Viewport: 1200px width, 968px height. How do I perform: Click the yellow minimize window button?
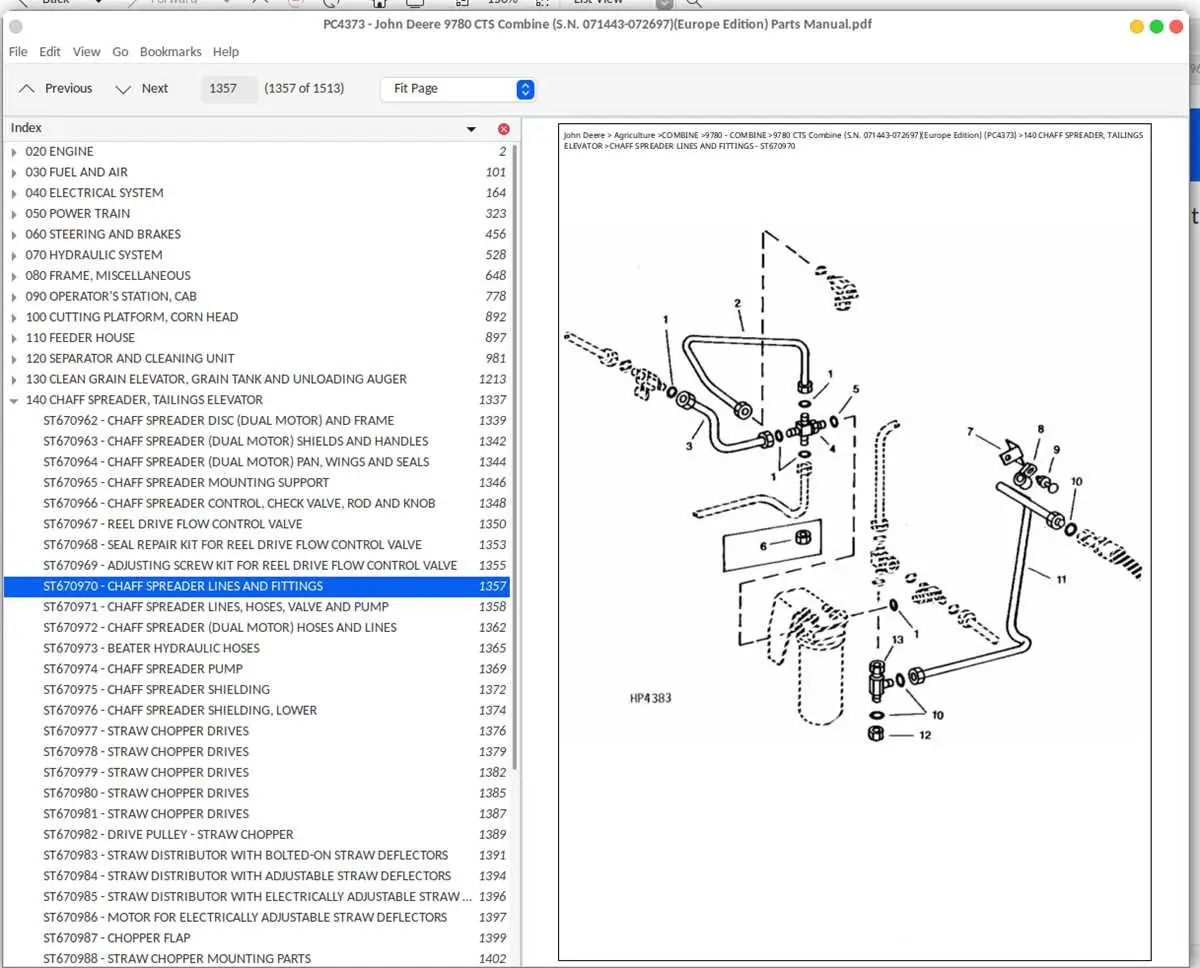pyautogui.click(x=1136, y=27)
